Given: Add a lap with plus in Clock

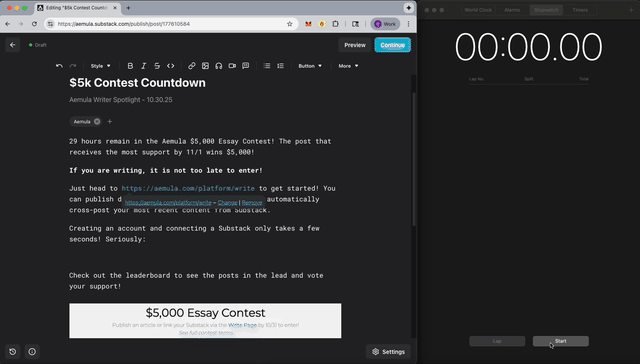Looking at the screenshot, I should 631,10.
